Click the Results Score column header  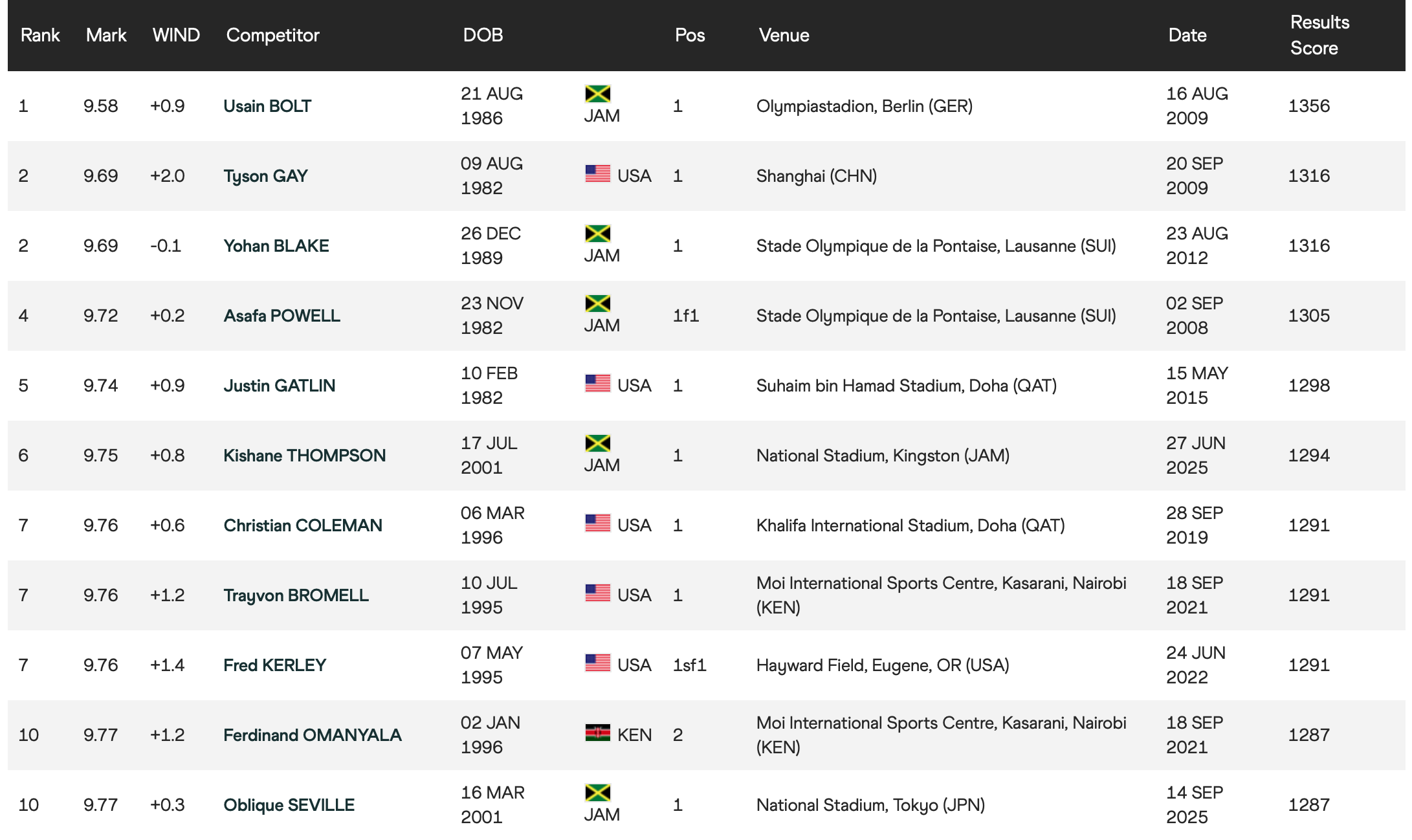[1319, 35]
